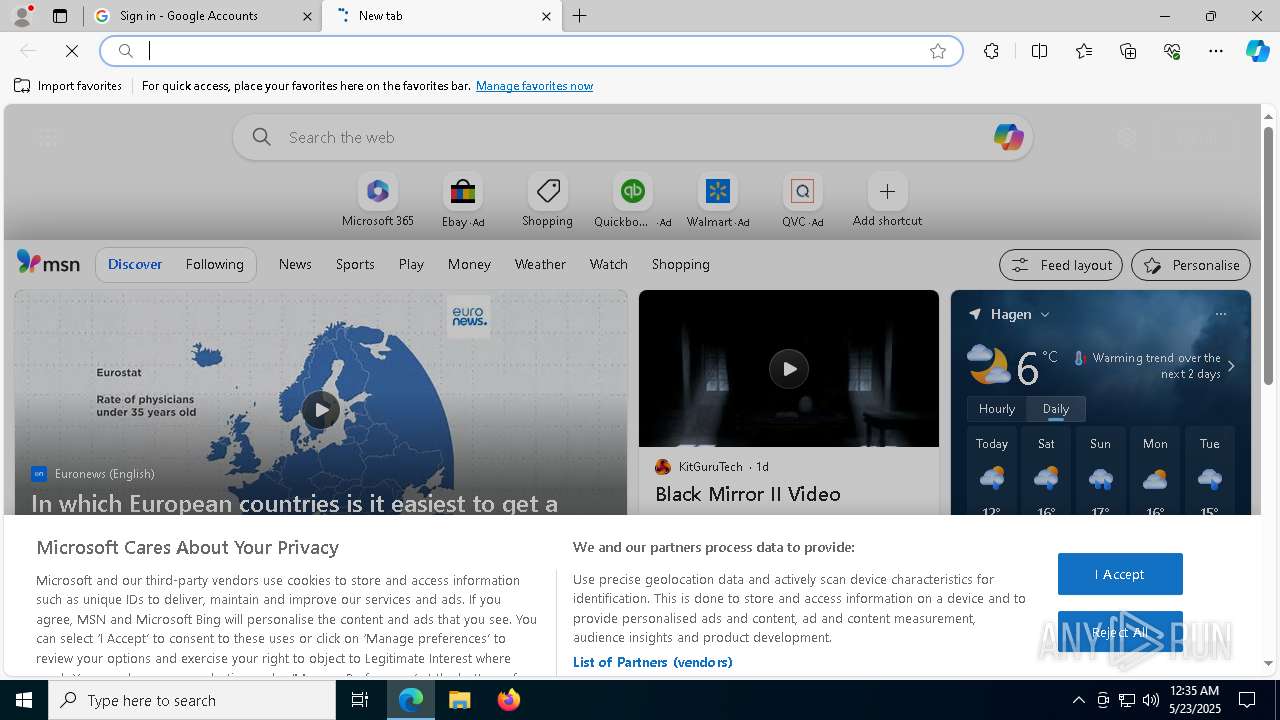Open the Collections icon
The image size is (1280, 720).
tap(1128, 51)
